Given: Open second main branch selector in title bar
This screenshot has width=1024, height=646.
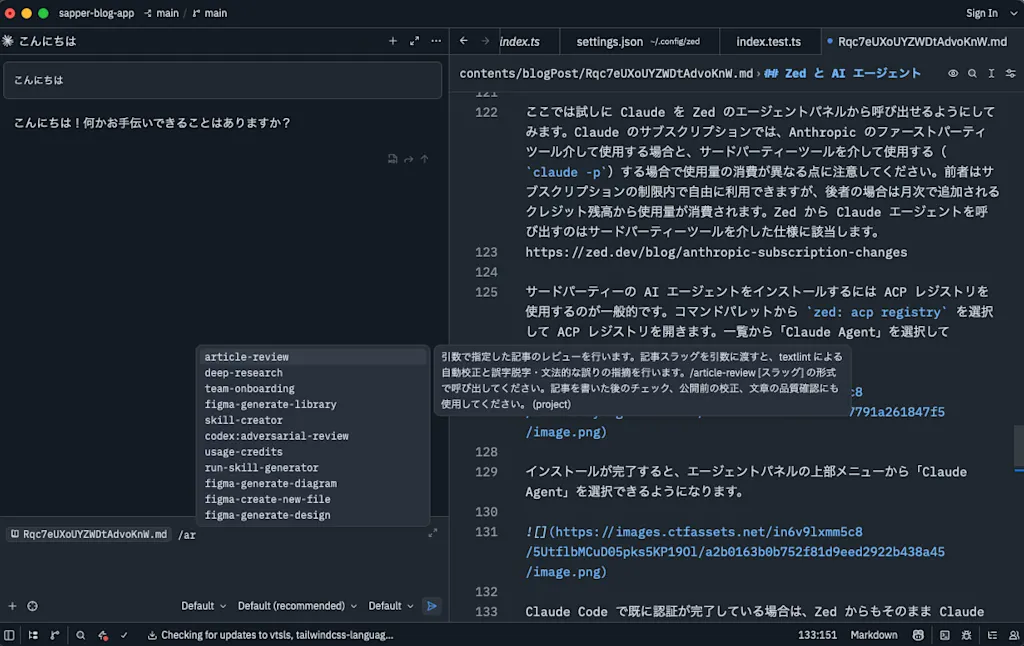Looking at the screenshot, I should 210,13.
